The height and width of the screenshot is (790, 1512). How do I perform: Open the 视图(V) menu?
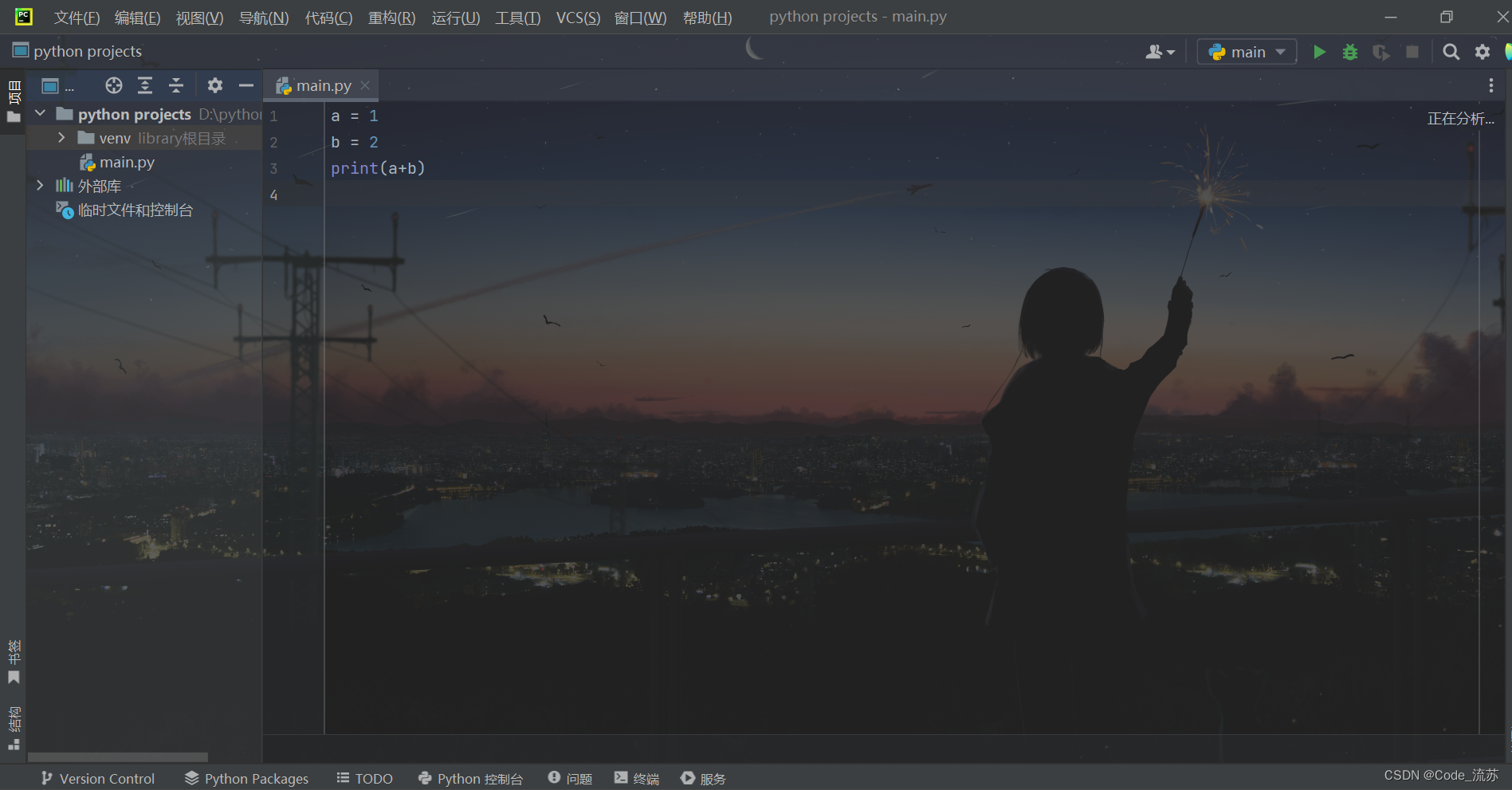[199, 18]
